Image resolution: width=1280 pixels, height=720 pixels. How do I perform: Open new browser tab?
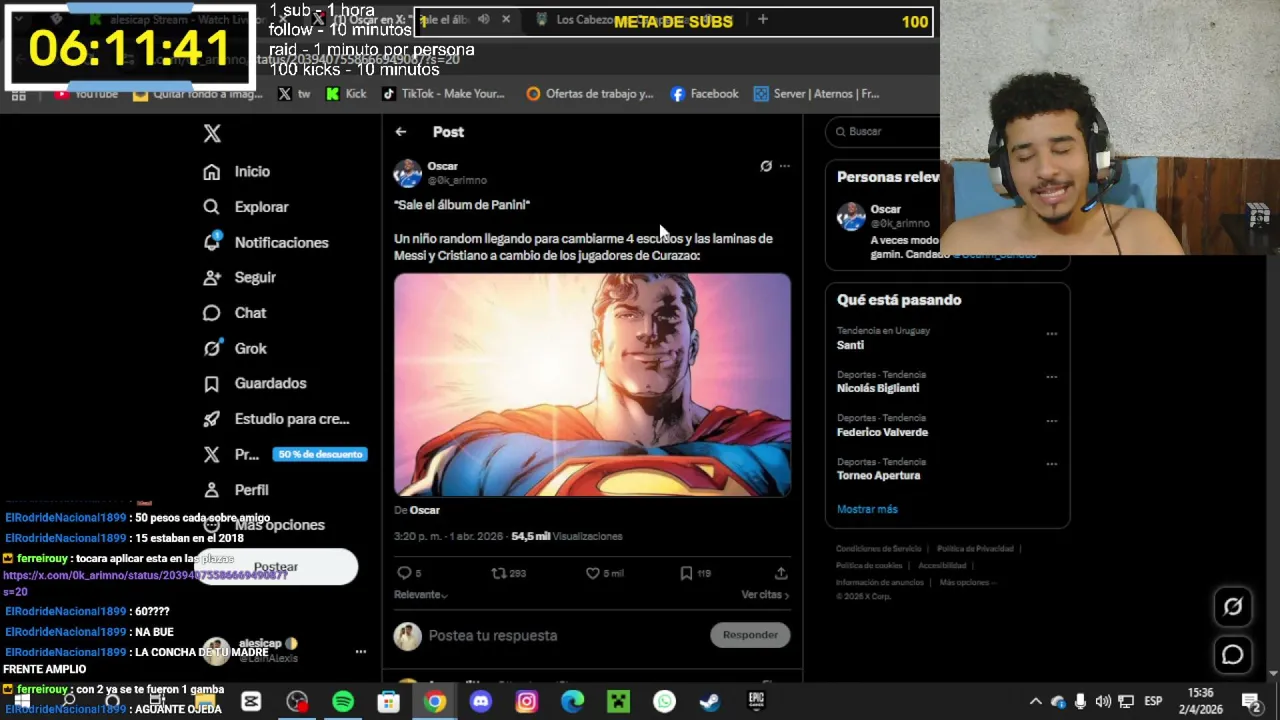click(x=762, y=19)
